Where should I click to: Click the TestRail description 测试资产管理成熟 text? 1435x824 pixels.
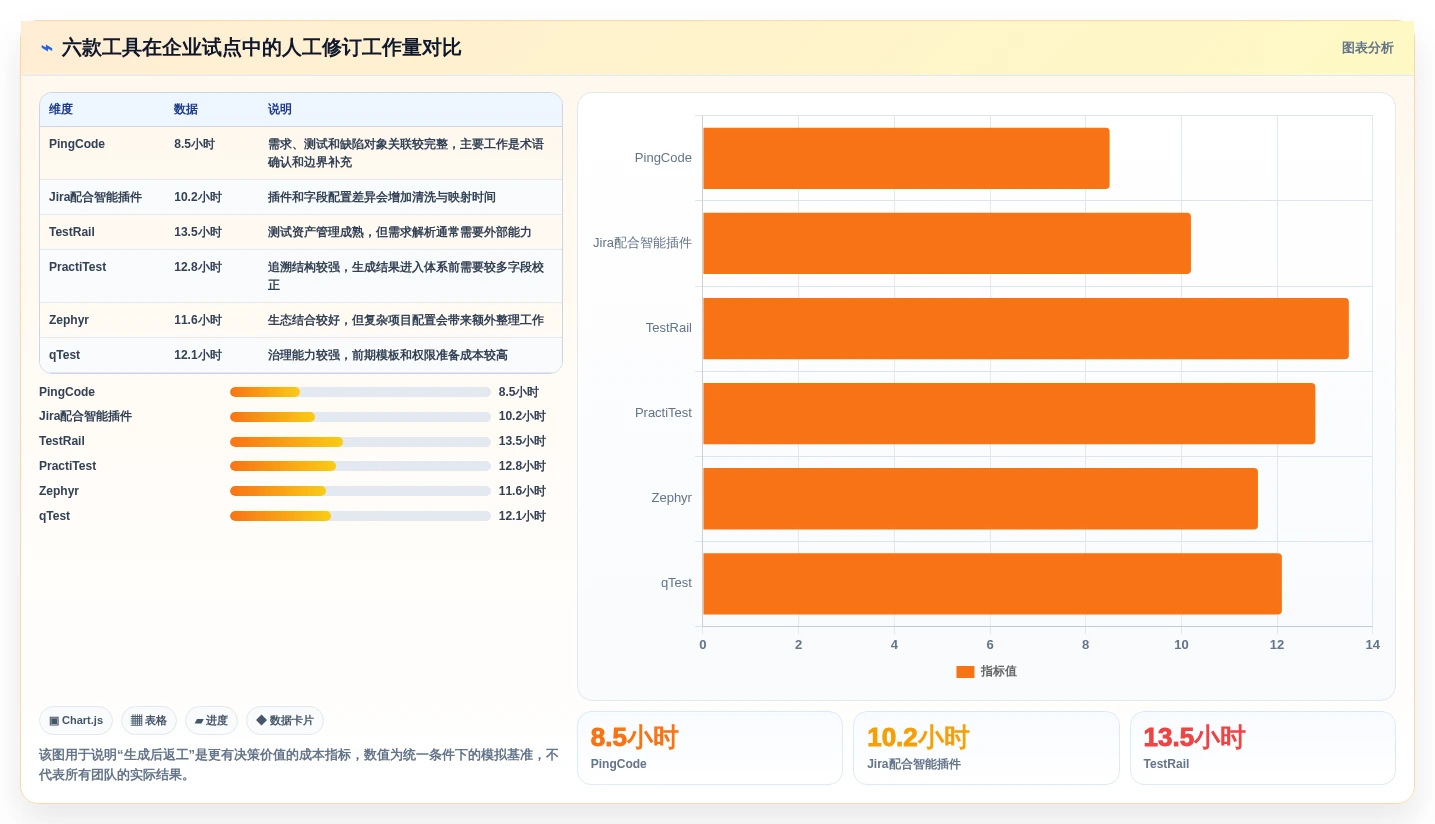click(x=400, y=232)
